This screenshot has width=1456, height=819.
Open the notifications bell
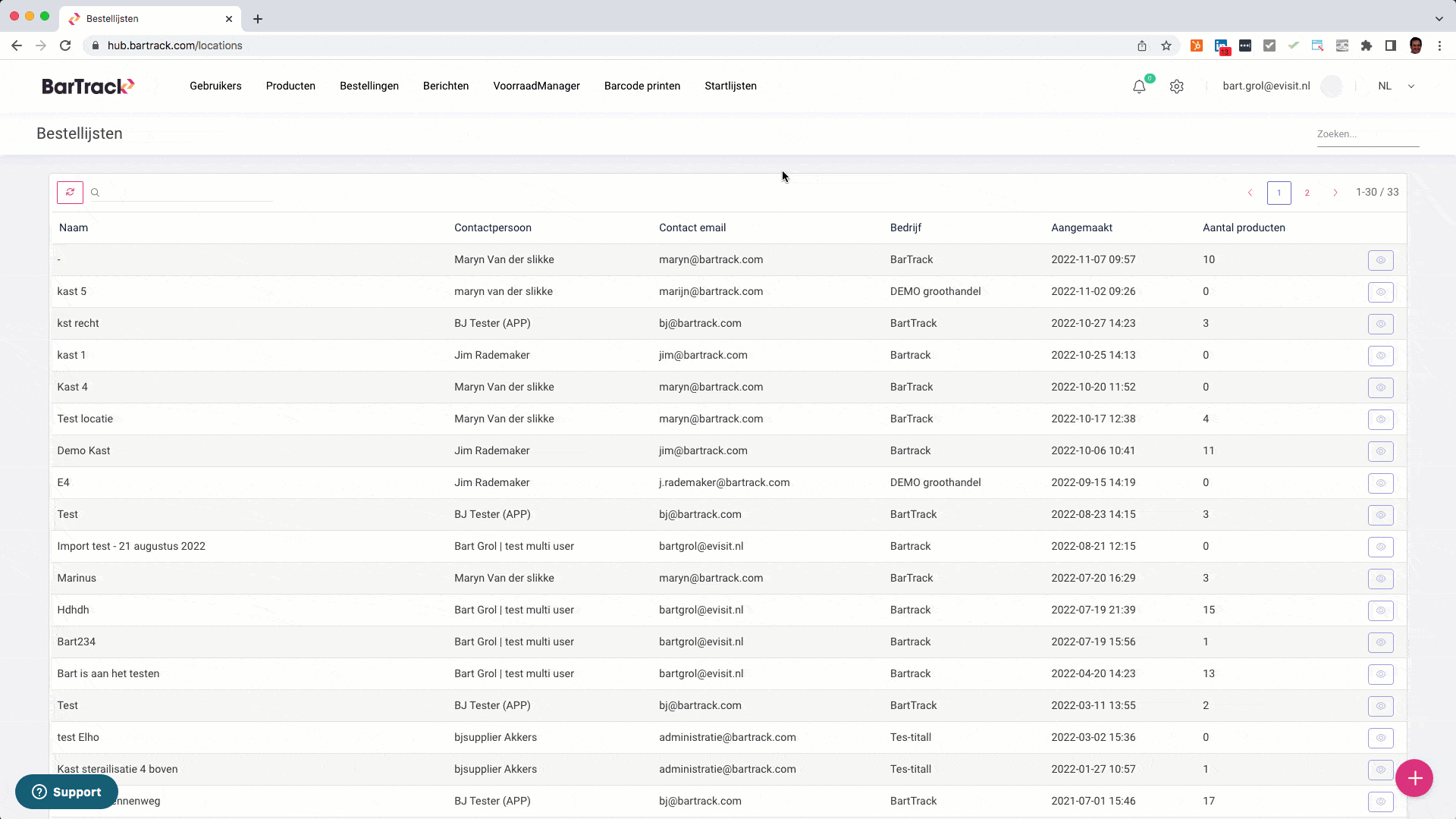(x=1139, y=86)
